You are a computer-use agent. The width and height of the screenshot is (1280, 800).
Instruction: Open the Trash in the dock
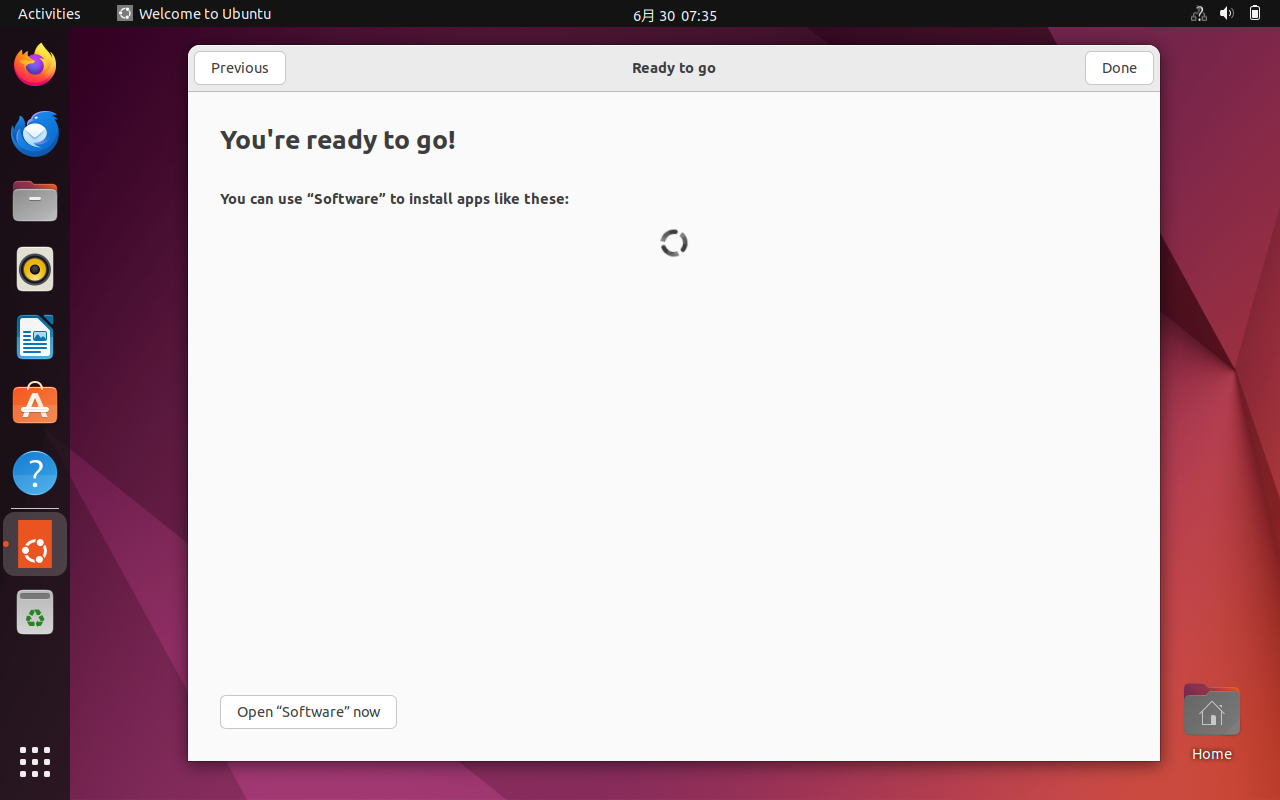(x=35, y=612)
